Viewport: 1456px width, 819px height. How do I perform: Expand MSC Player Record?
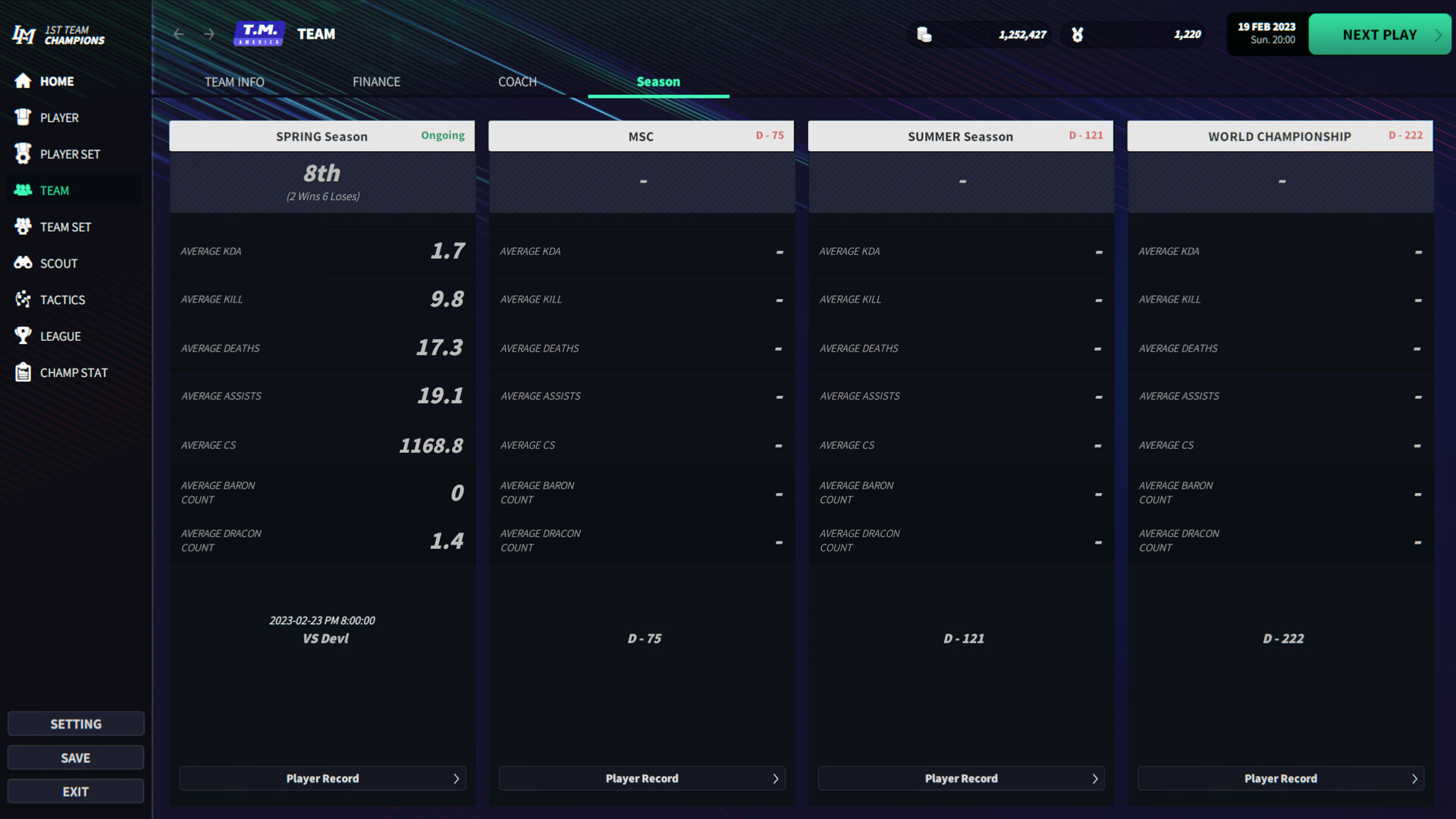coord(642,779)
